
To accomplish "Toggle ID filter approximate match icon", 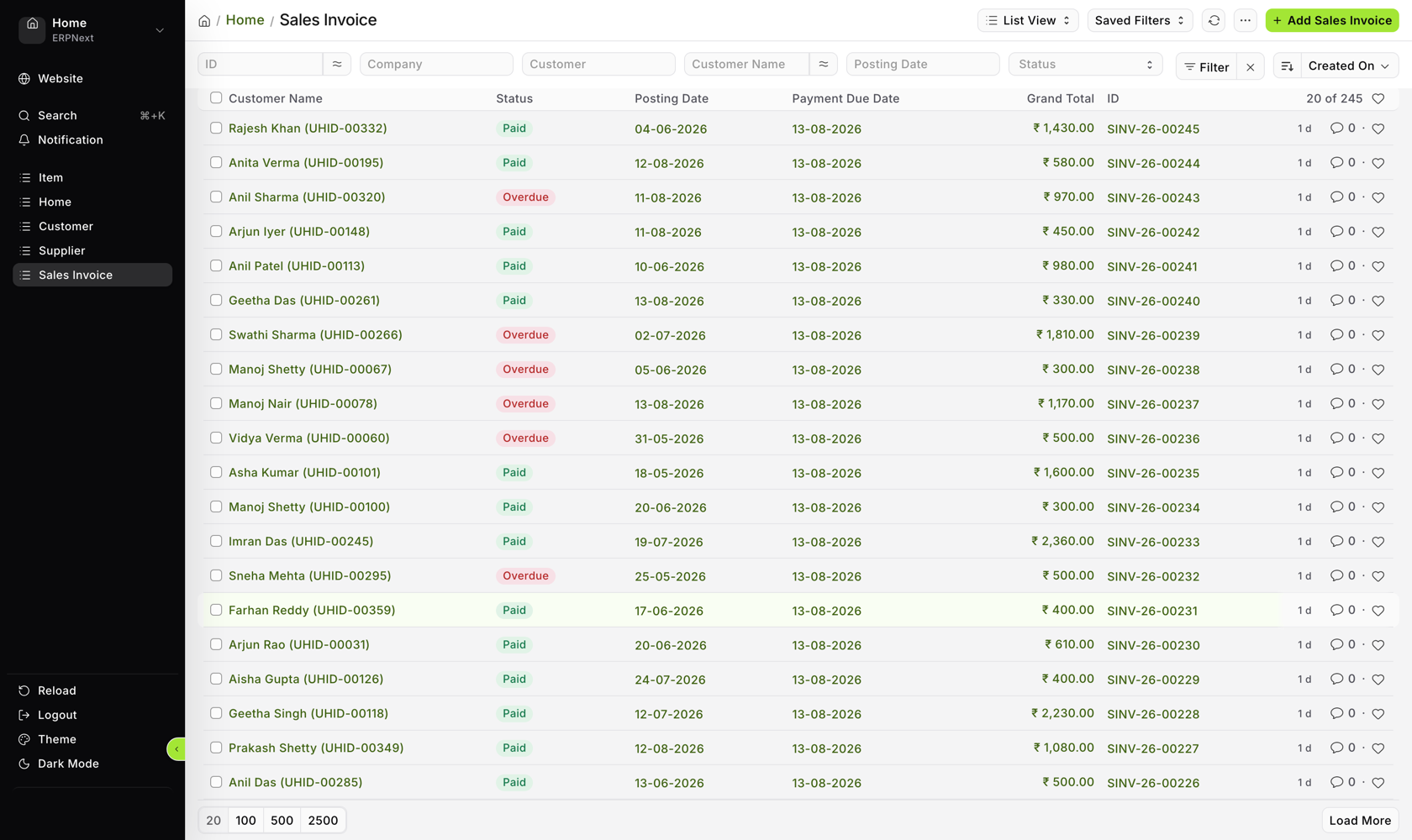I will [337, 64].
